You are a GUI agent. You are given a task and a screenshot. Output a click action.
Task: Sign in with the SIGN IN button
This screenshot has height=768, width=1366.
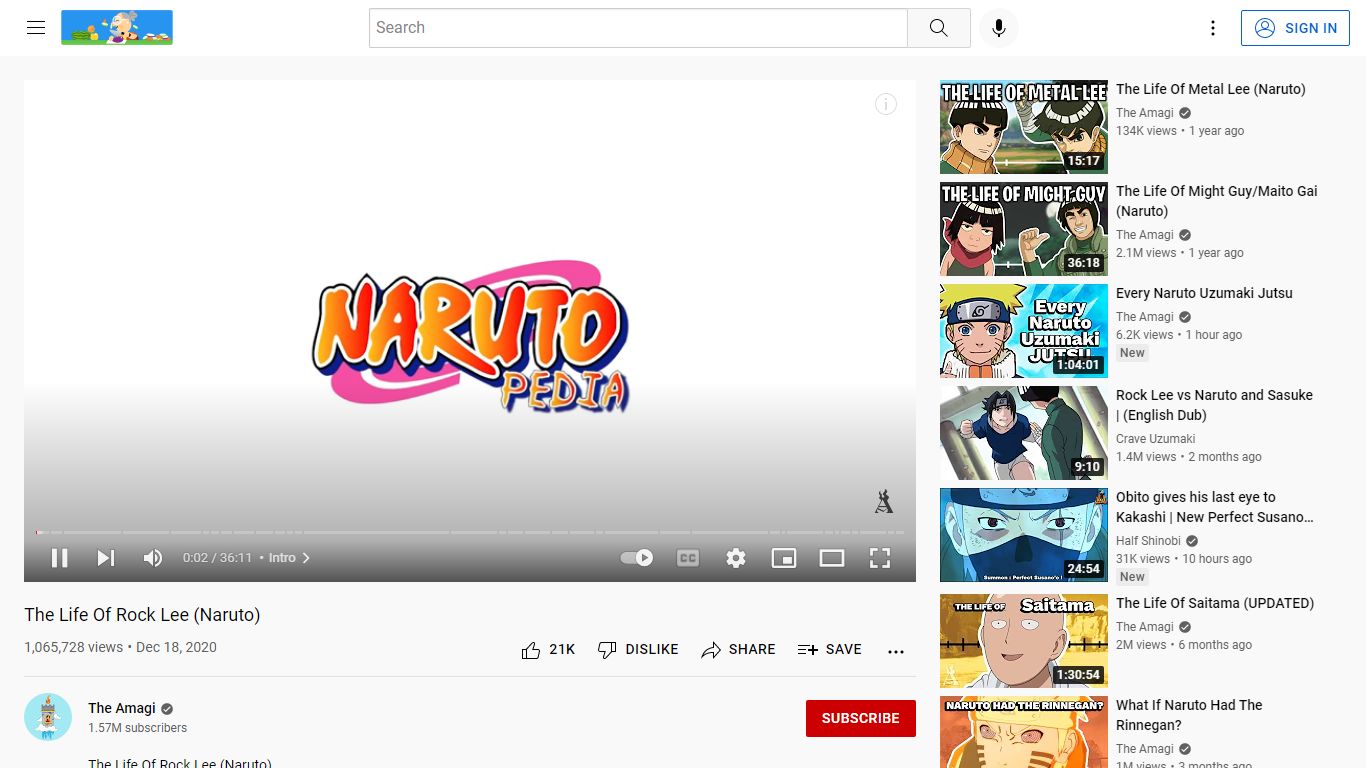point(1295,28)
